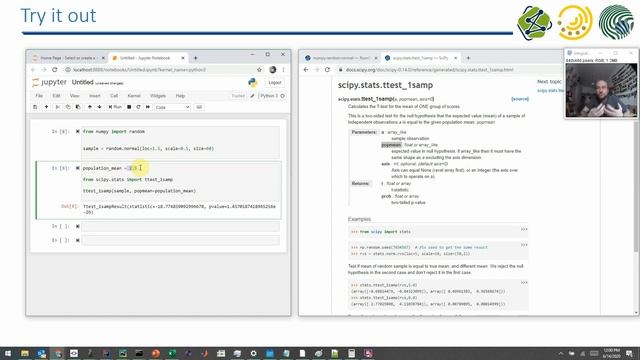640x360 pixels.
Task: Go back in the SciPy docs browser
Action: point(306,70)
